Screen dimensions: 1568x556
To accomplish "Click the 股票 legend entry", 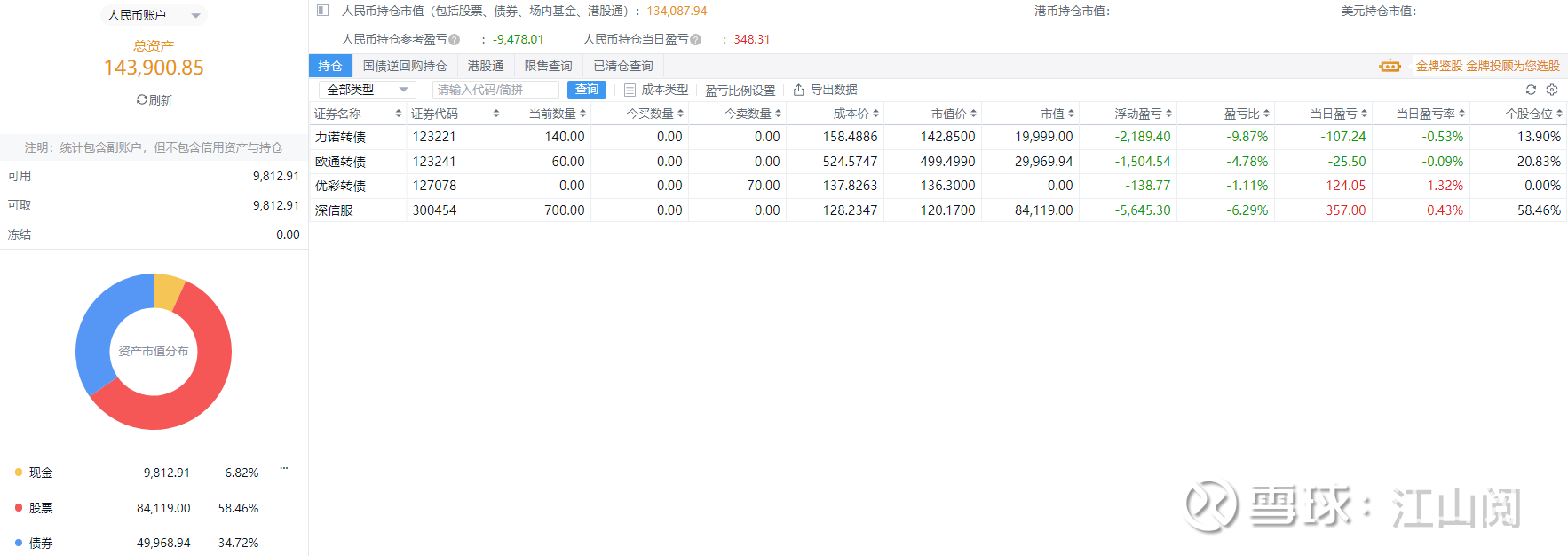I will [x=137, y=508].
